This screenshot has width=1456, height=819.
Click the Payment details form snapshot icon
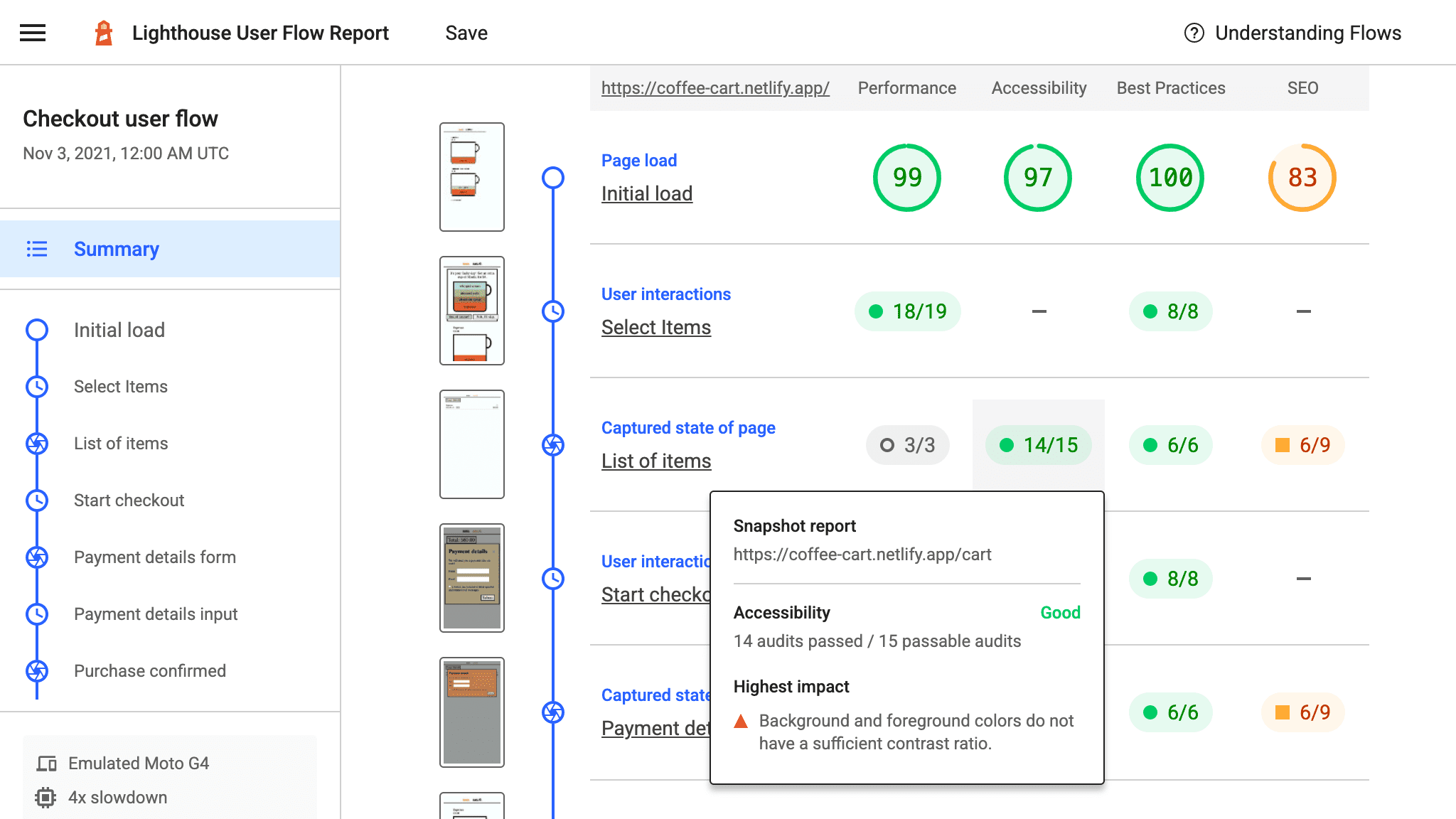pos(37,557)
